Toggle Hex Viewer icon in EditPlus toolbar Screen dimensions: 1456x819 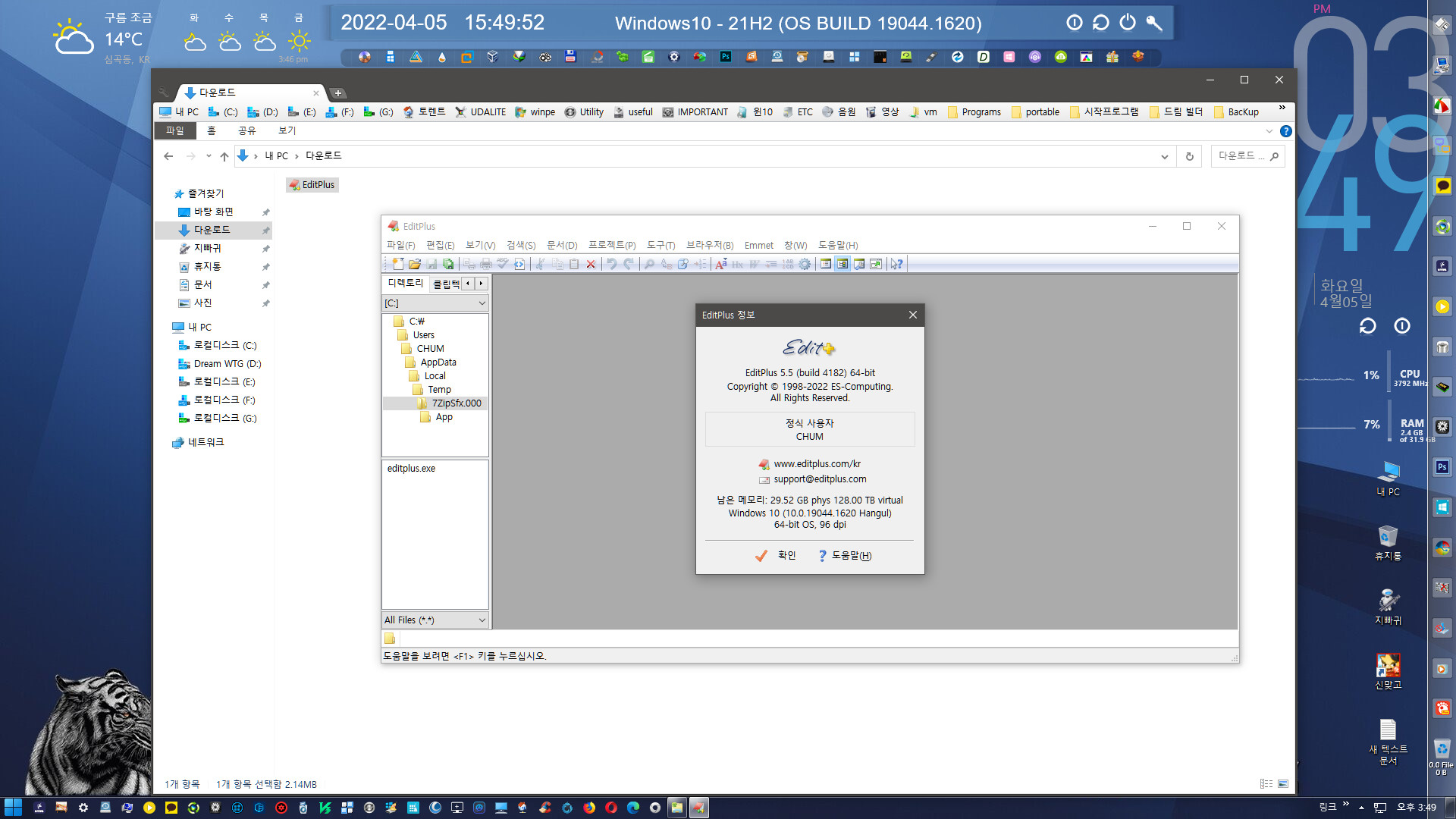737,264
